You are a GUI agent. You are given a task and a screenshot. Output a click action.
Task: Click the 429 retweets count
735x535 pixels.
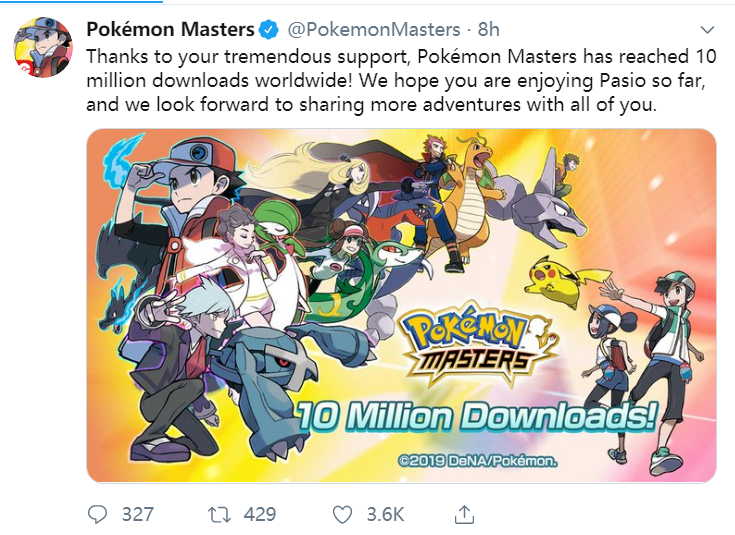(x=260, y=515)
